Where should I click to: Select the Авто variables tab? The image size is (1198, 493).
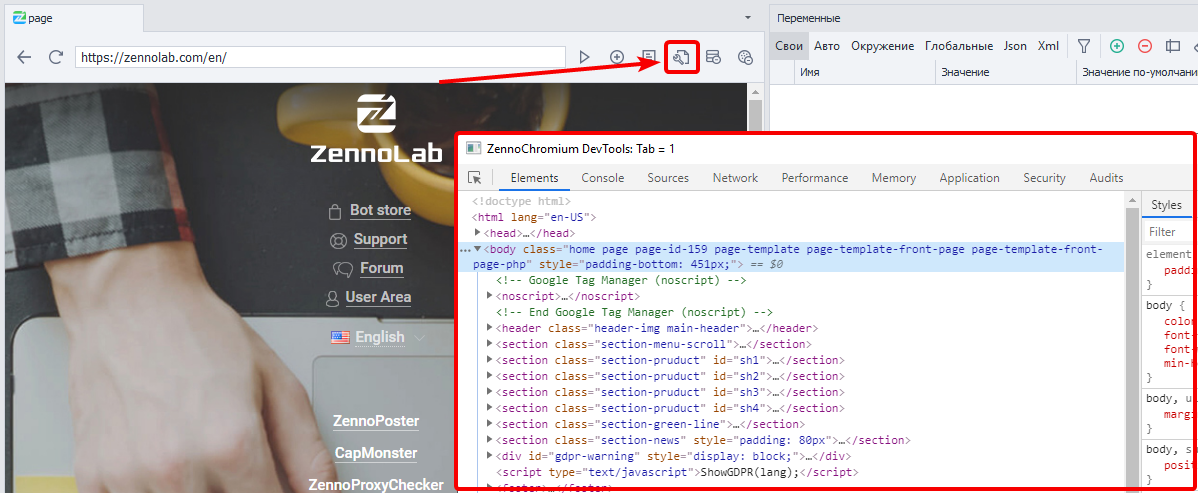(827, 46)
